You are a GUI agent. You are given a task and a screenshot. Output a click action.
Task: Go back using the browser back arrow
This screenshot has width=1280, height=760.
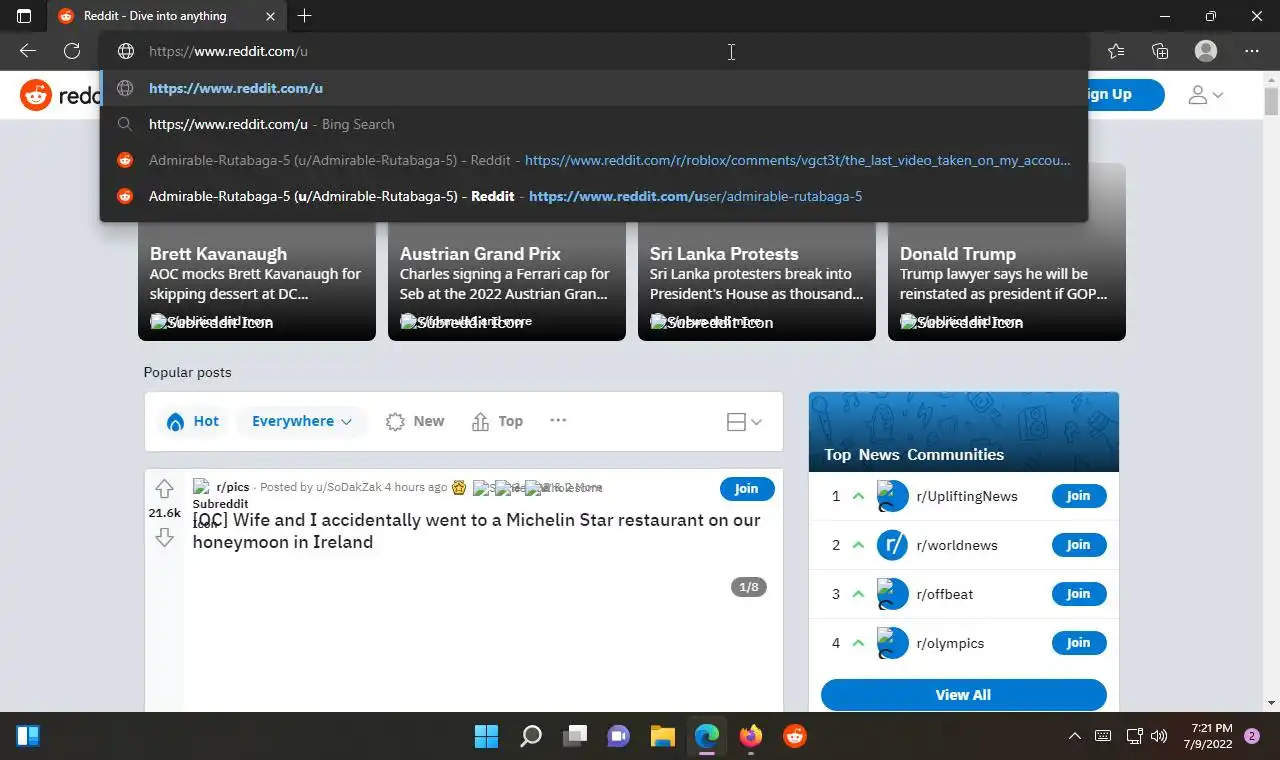pyautogui.click(x=28, y=51)
